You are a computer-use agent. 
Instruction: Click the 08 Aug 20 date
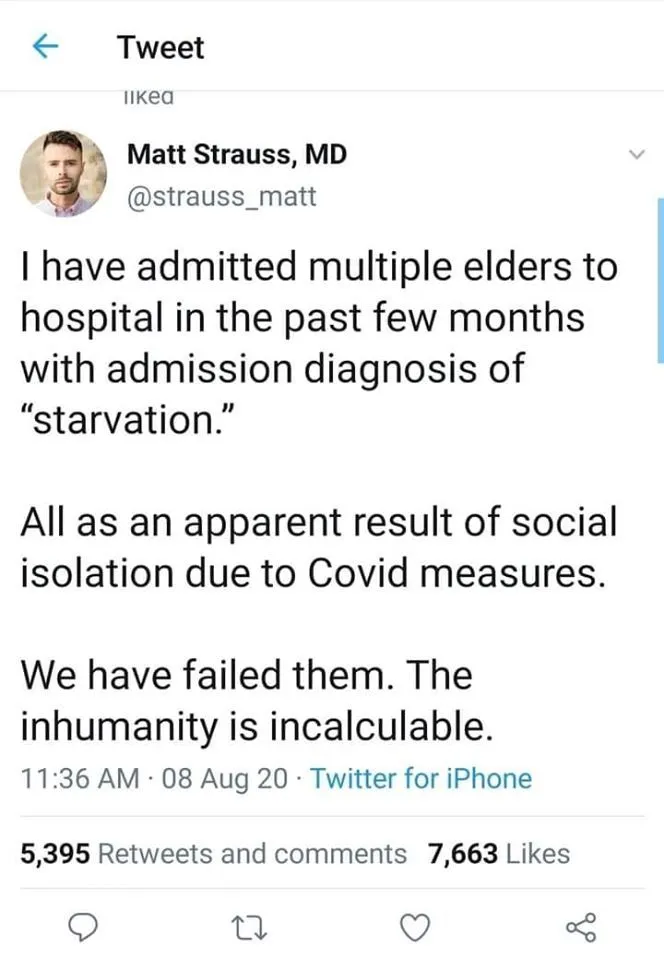pos(218,778)
